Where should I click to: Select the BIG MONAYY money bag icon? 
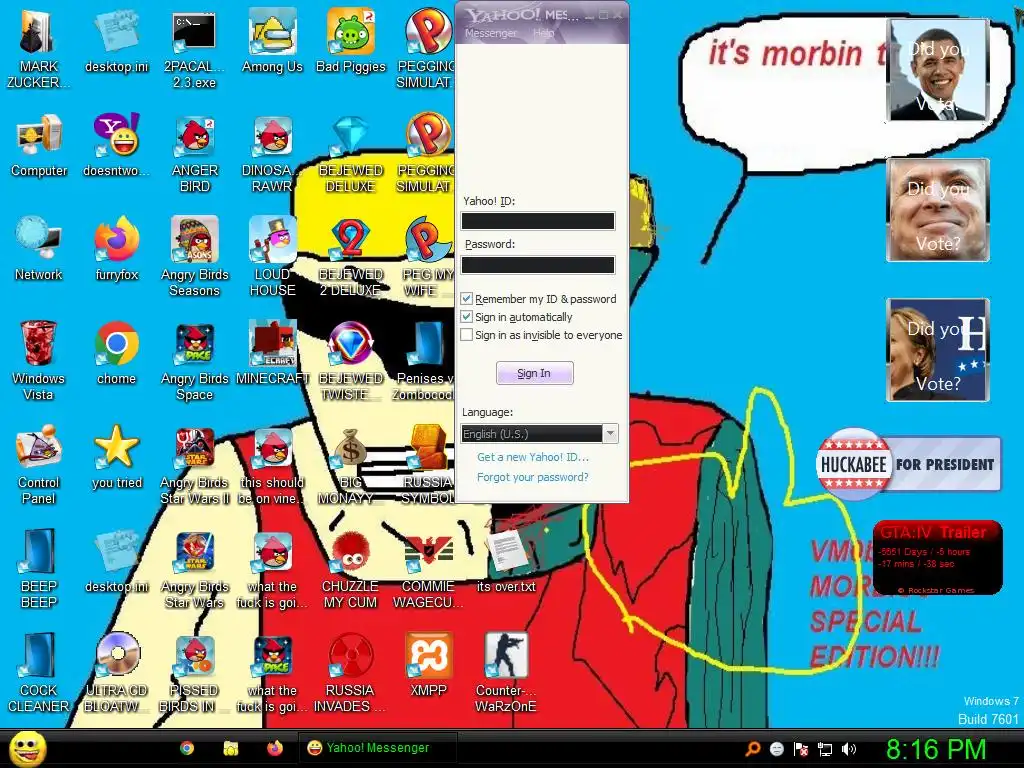click(x=351, y=464)
